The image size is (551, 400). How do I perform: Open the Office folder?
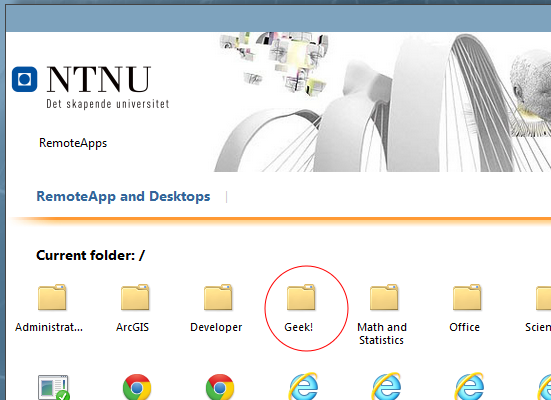467,297
